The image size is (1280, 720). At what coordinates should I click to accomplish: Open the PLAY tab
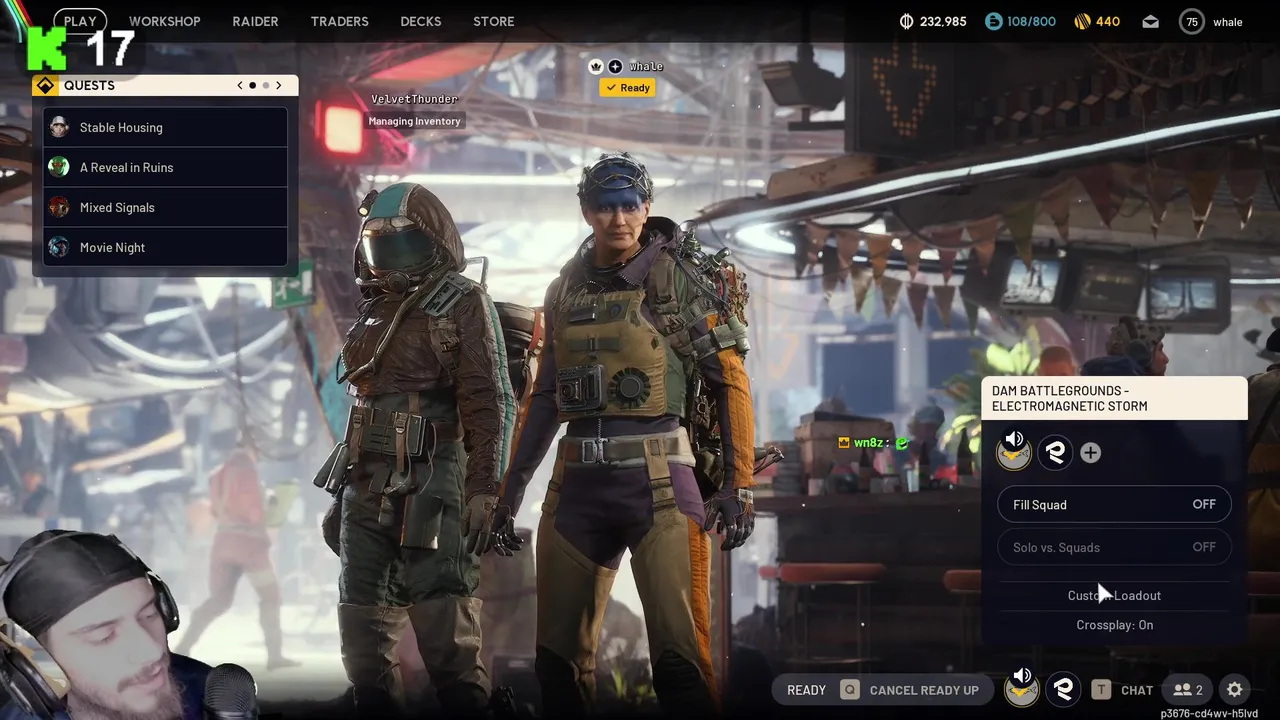click(x=80, y=21)
